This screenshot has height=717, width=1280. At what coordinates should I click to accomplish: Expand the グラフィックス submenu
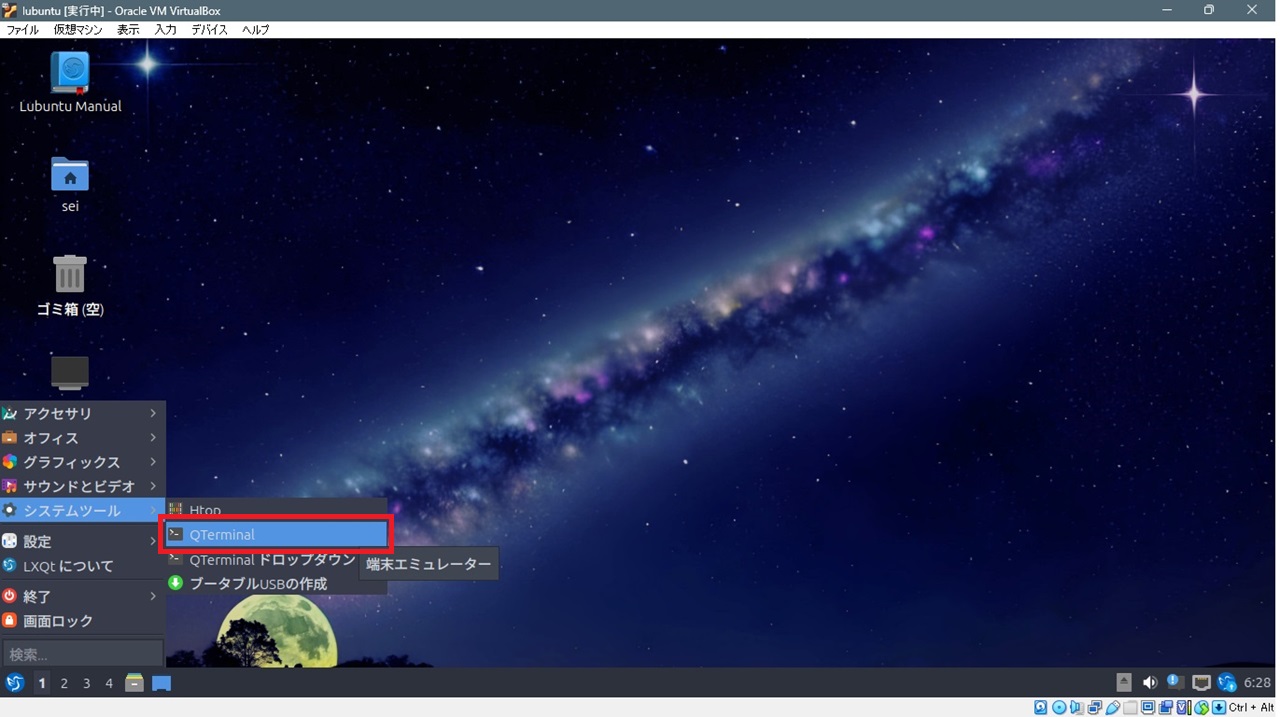click(82, 462)
